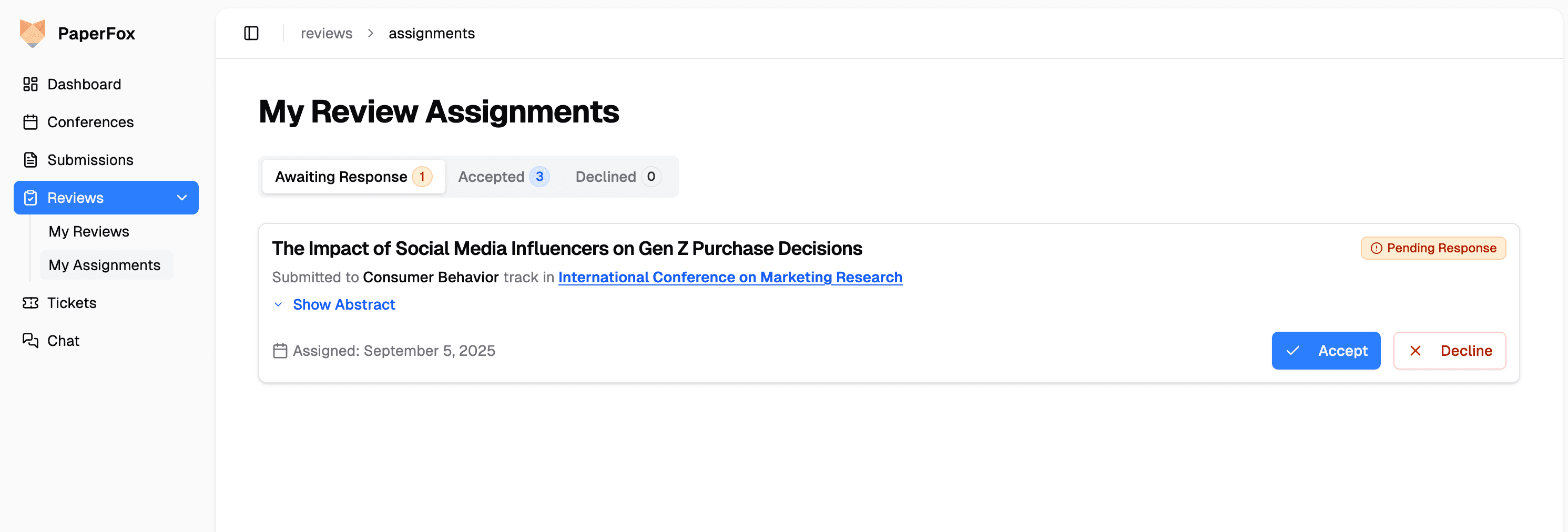Open International Conference on Marketing Research link

click(730, 277)
